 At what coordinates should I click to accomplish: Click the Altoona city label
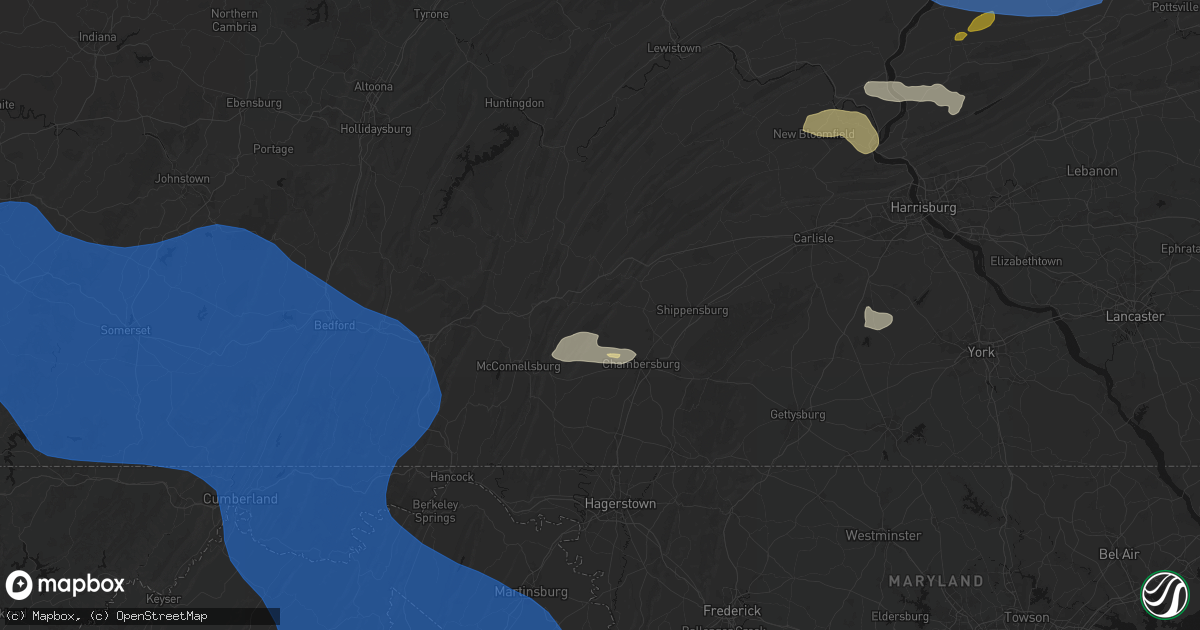(374, 86)
